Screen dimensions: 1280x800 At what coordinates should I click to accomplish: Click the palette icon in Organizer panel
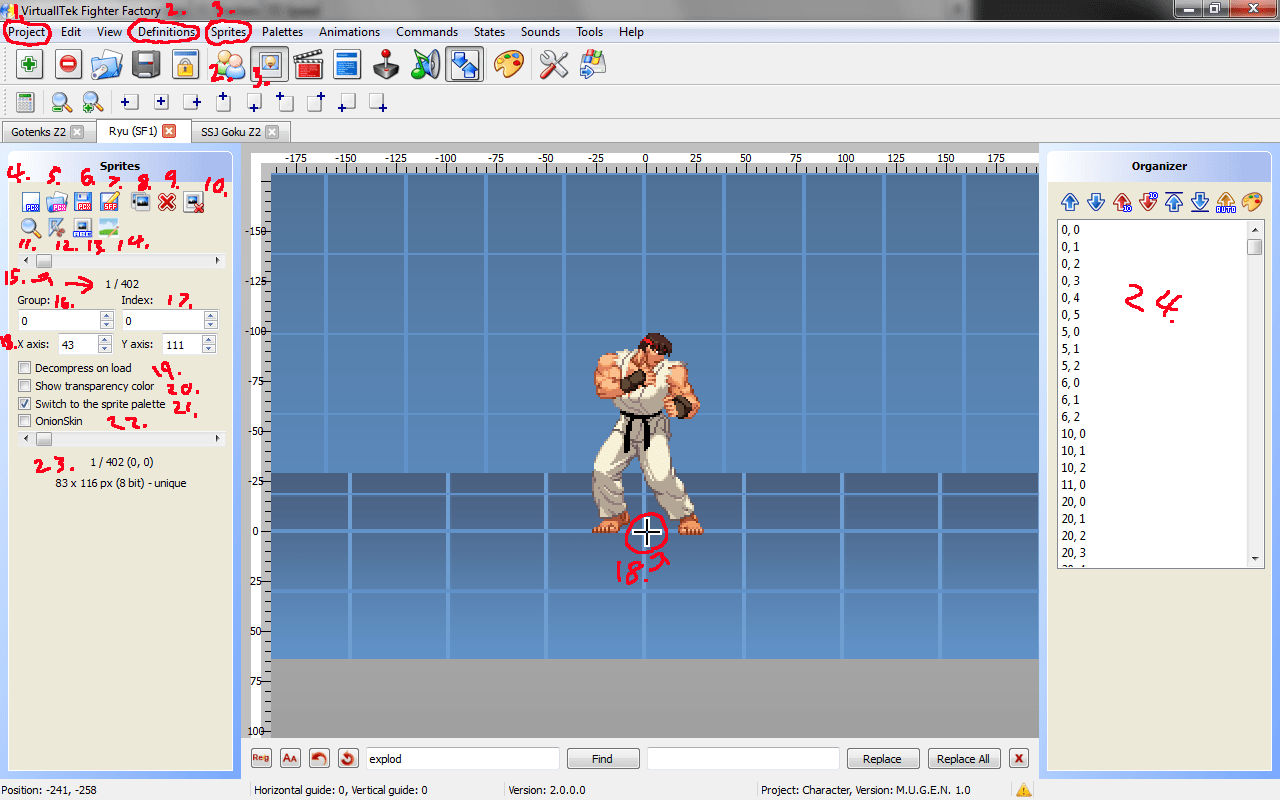pyautogui.click(x=1252, y=202)
